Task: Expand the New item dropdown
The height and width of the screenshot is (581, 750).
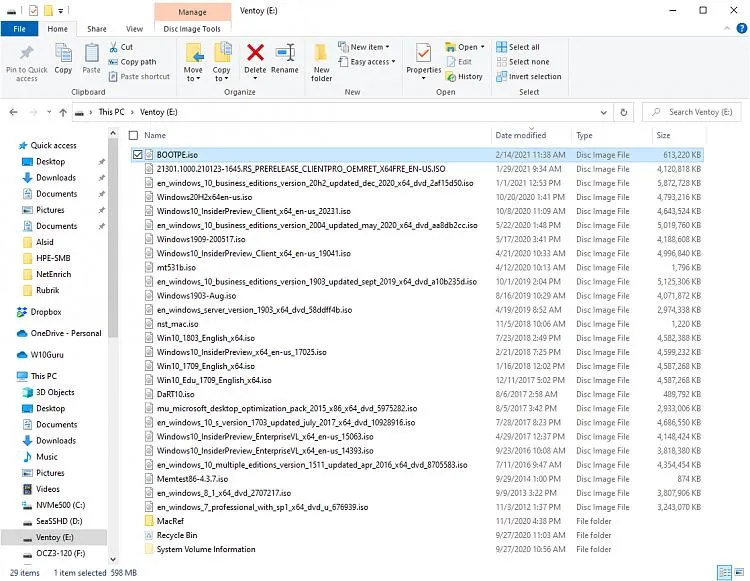Action: [x=387, y=47]
